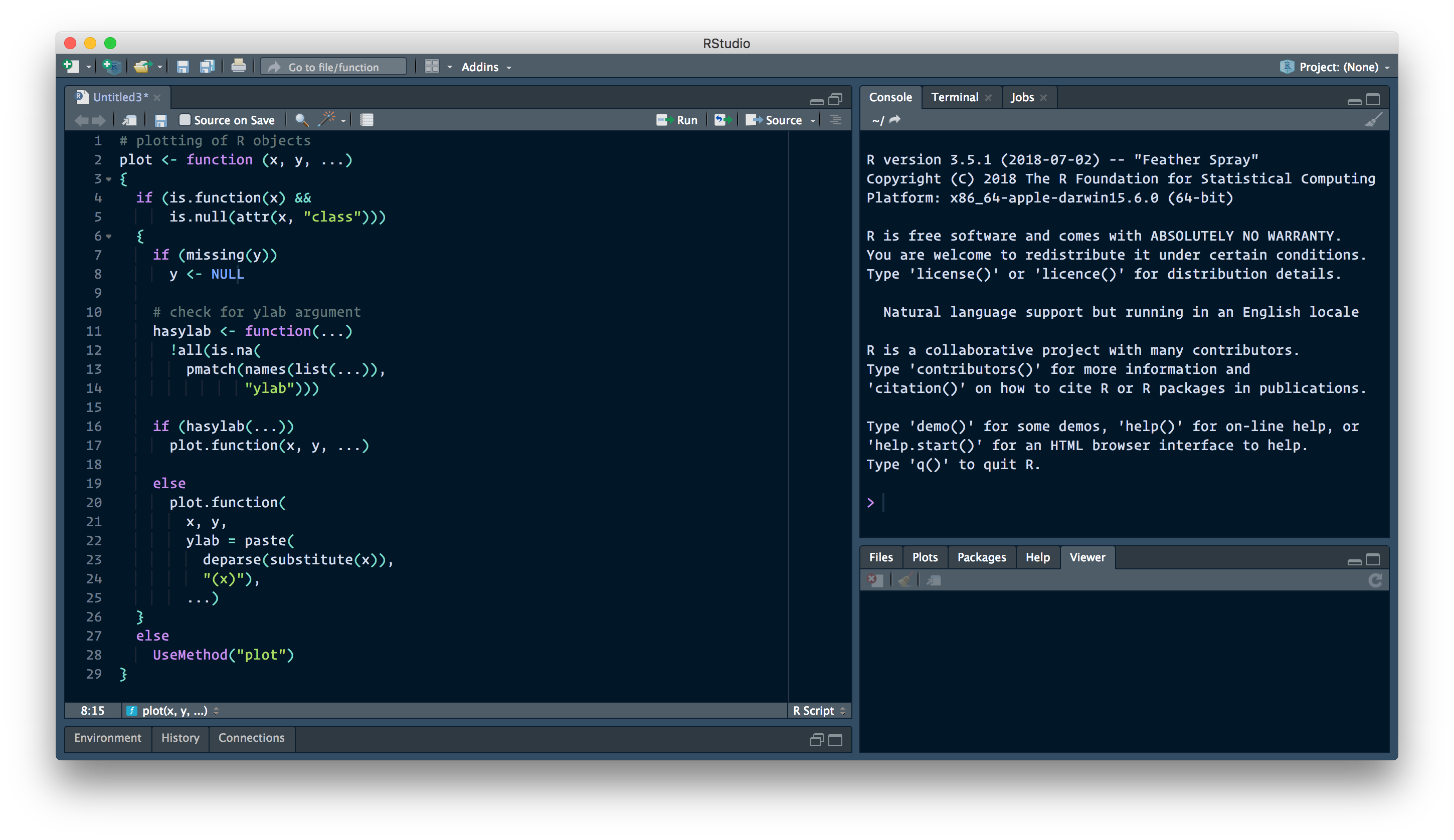
Task: Click the Save All documents icon
Action: pyautogui.click(x=207, y=66)
